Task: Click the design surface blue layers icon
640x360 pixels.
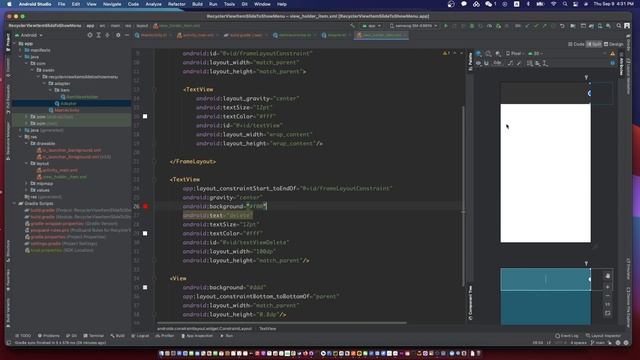Action: pos(479,53)
